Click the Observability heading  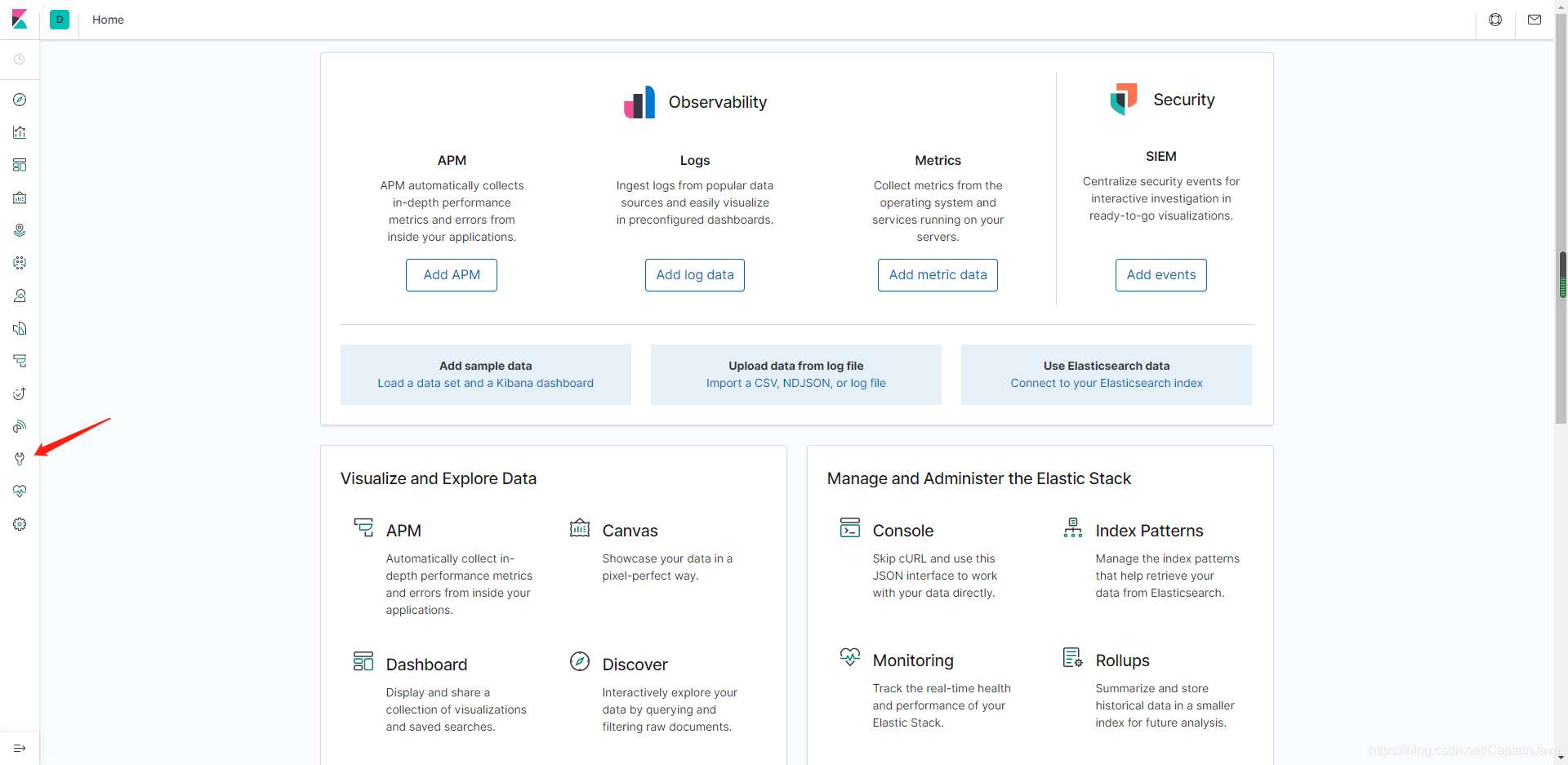pyautogui.click(x=718, y=102)
